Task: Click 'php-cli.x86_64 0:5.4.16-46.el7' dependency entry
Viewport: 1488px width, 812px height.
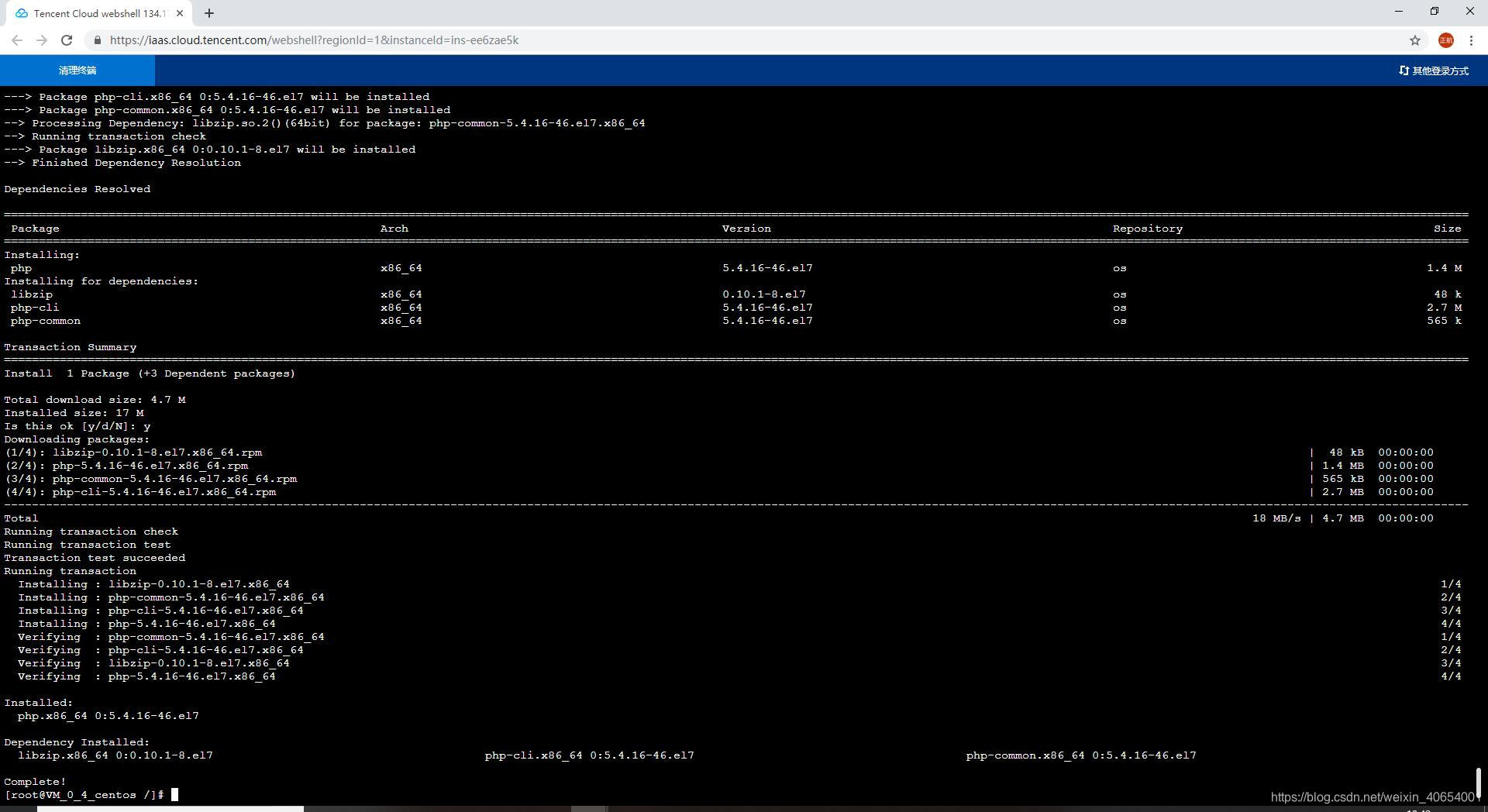Action: tap(590, 755)
